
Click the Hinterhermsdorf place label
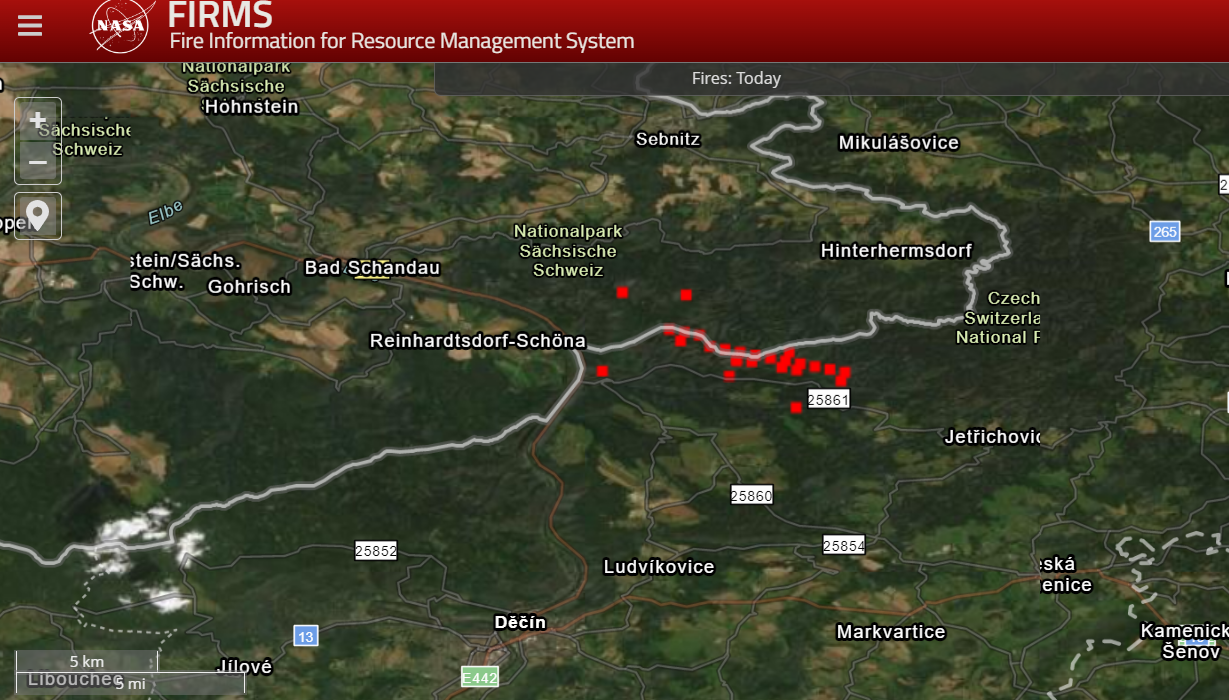(x=896, y=250)
